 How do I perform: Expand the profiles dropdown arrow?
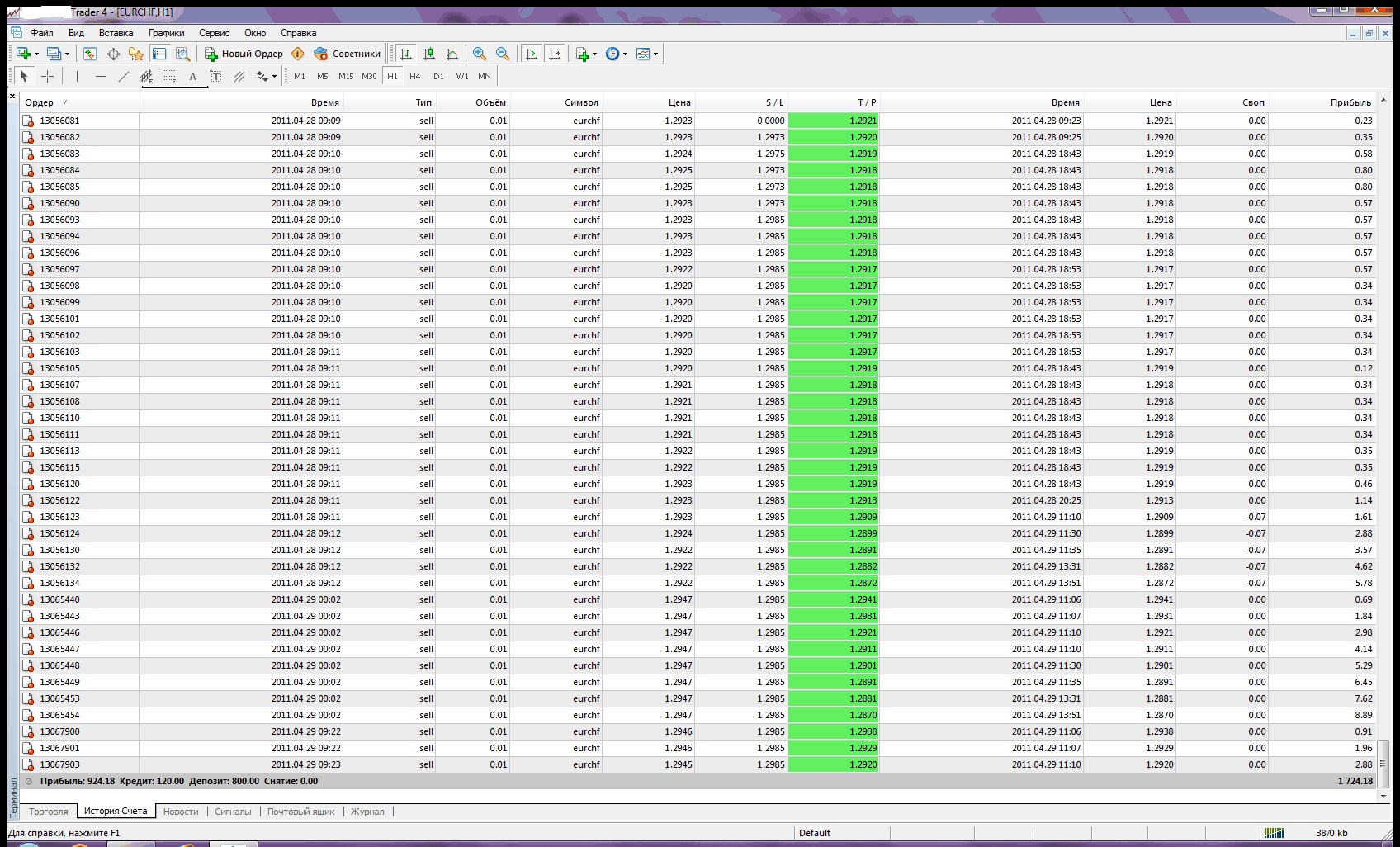coord(67,54)
